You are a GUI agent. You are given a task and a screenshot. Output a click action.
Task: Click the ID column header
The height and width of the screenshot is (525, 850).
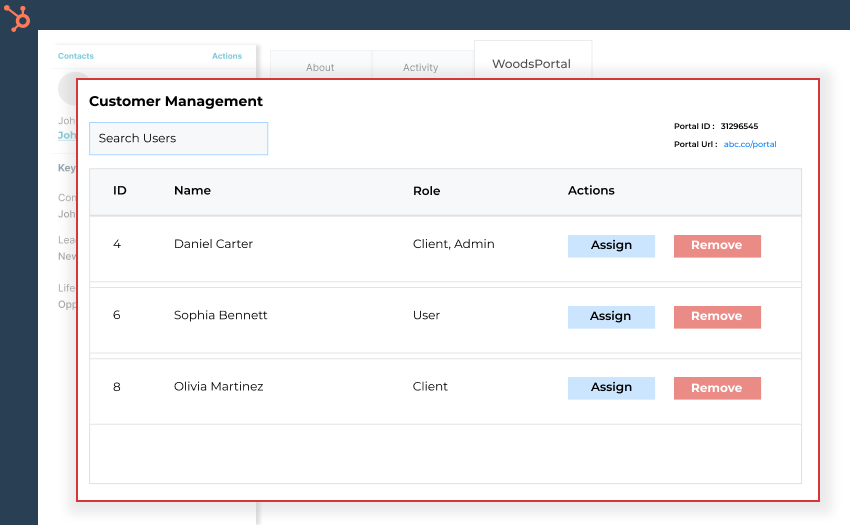[120, 190]
